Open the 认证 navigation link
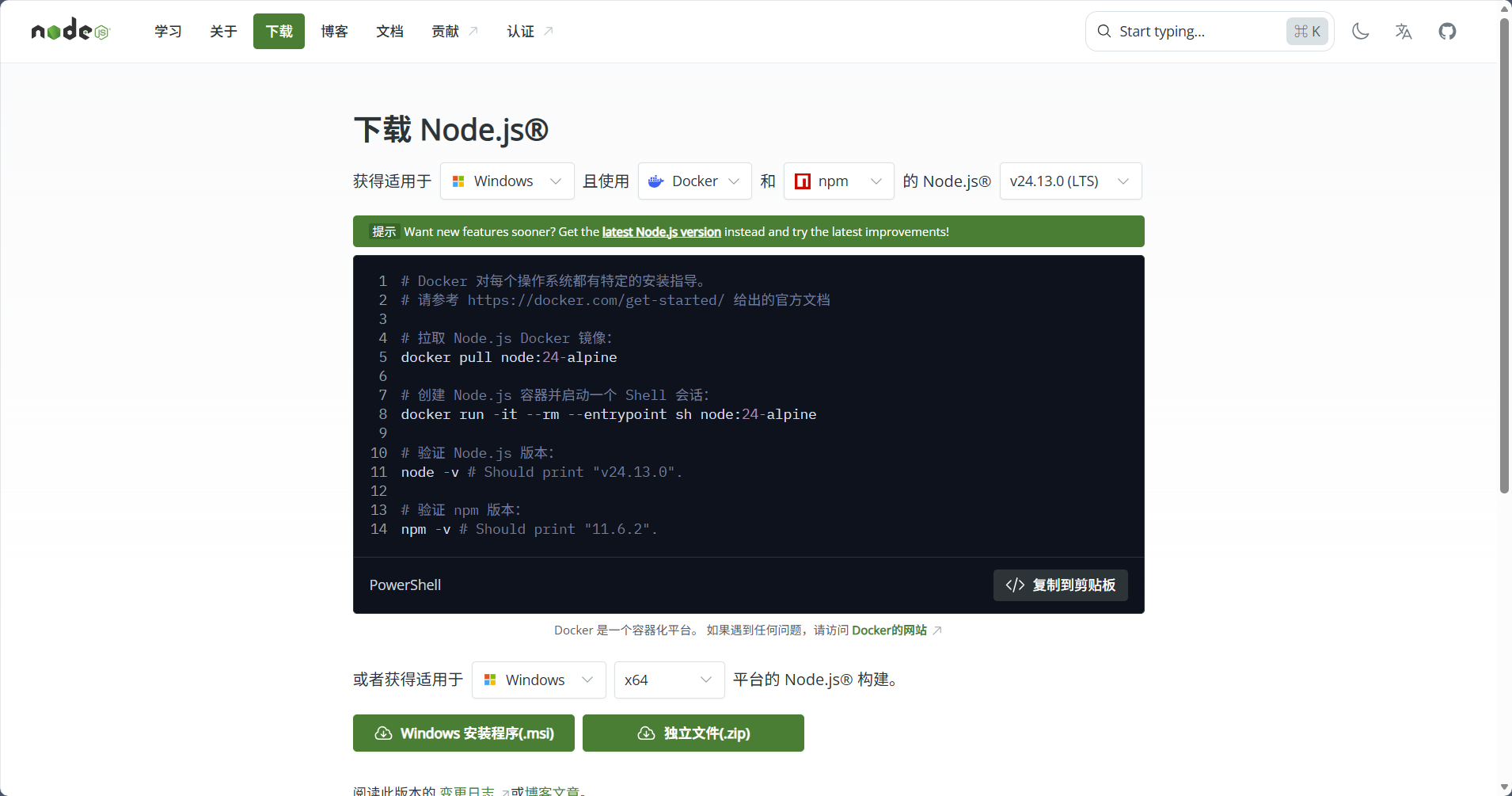Viewport: 1512px width, 796px height. 530,32
